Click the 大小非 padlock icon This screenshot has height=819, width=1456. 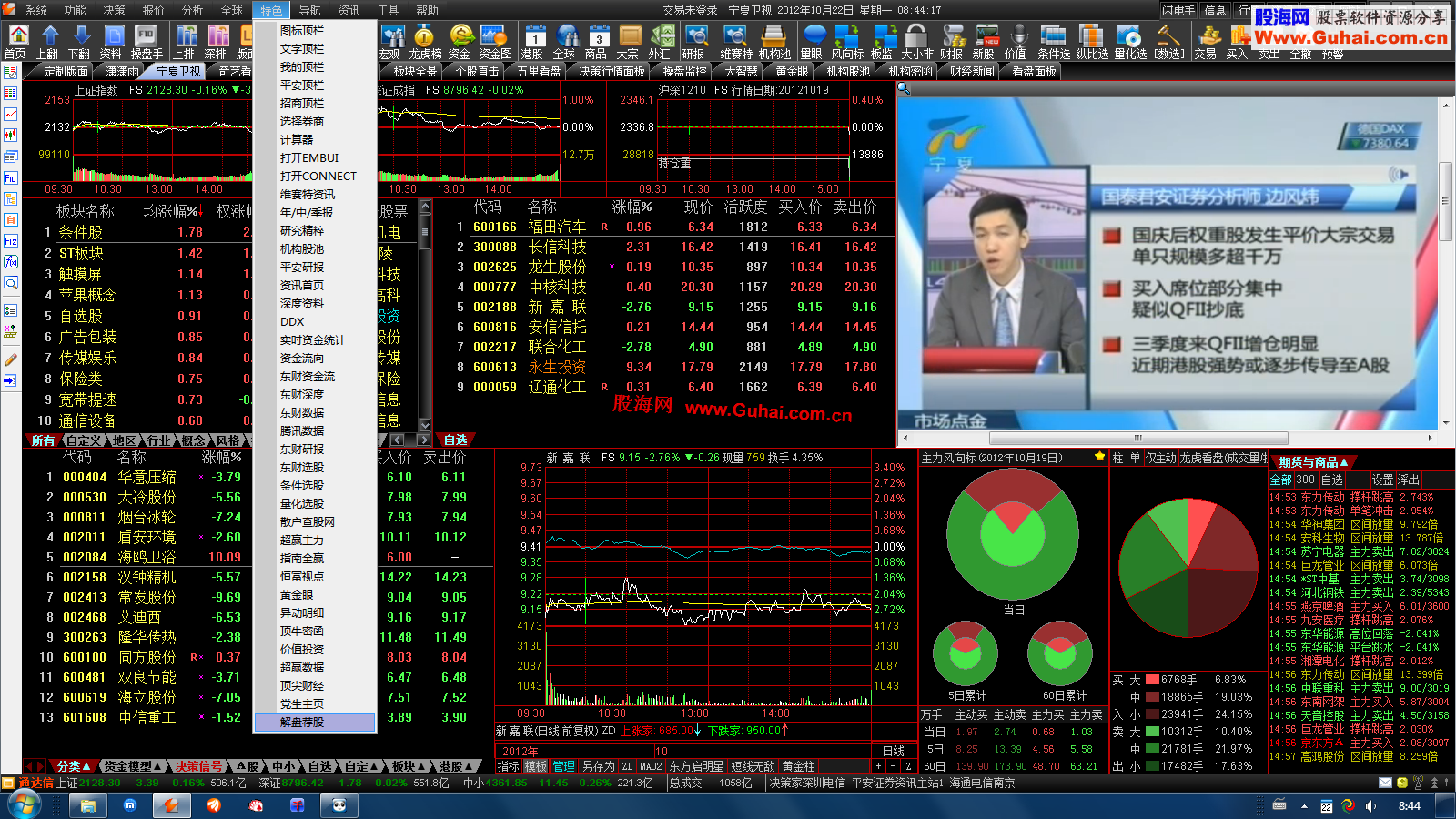917,42
